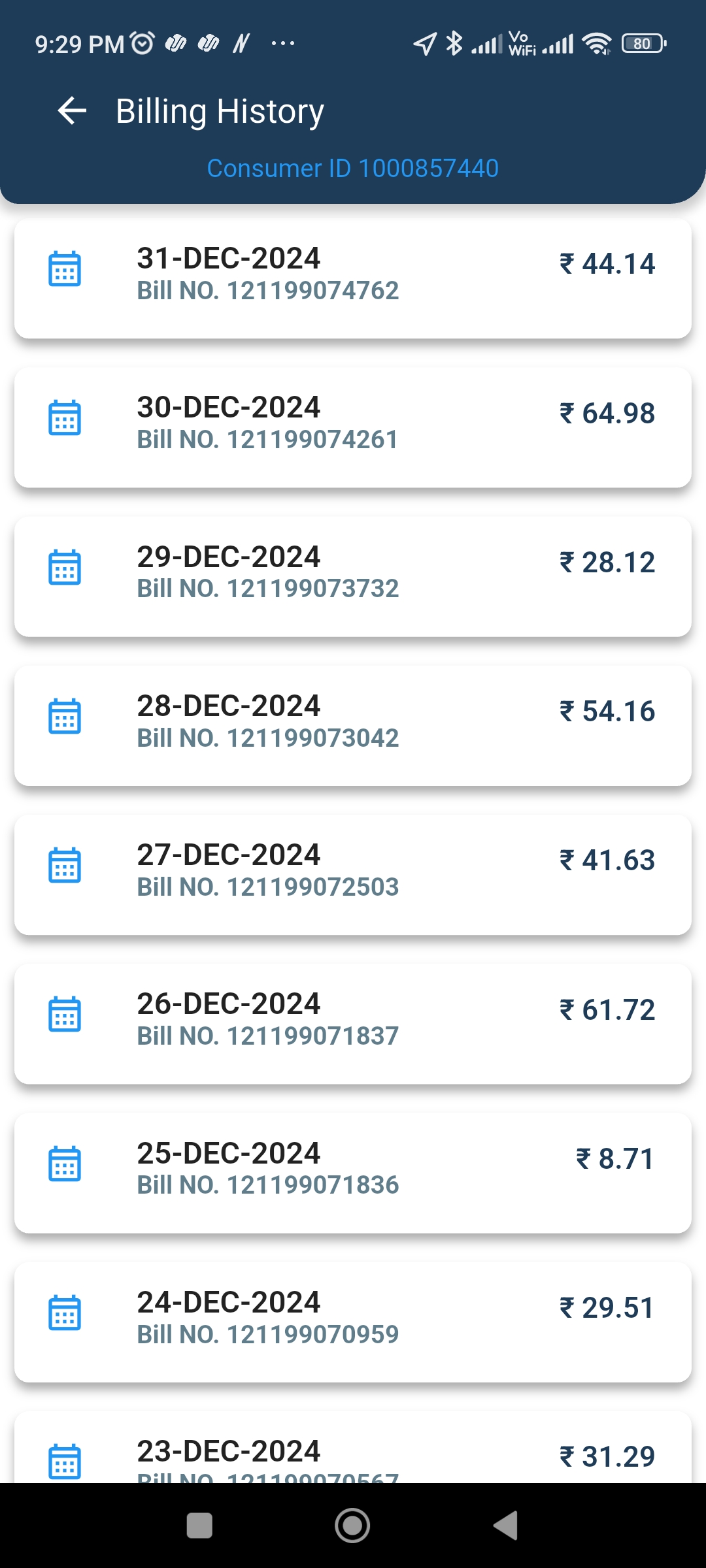Tap calendar icon for 25-DEC-2024 bill
The image size is (706, 1568).
coord(65,1164)
